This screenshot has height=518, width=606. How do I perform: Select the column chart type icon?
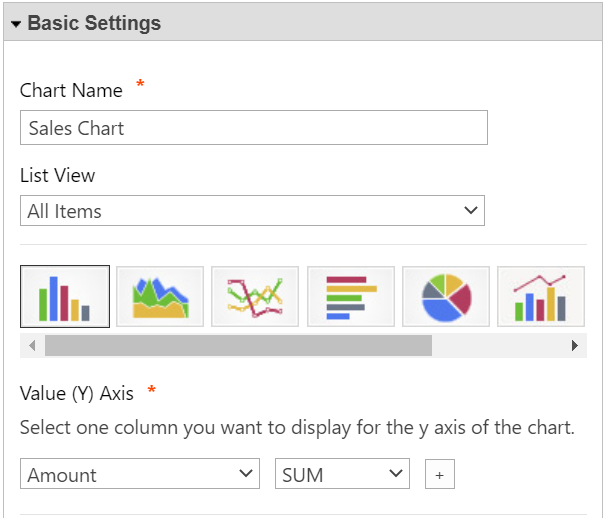click(x=65, y=297)
